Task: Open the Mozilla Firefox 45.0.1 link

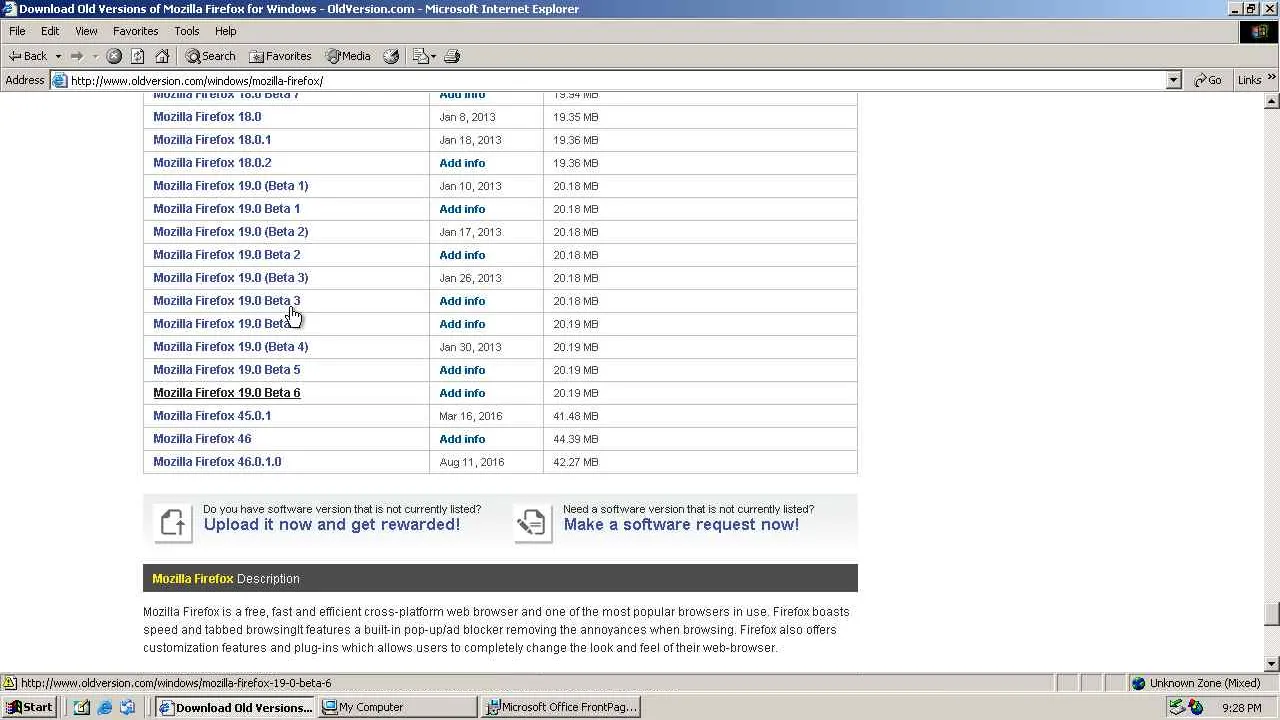Action: coord(212,416)
